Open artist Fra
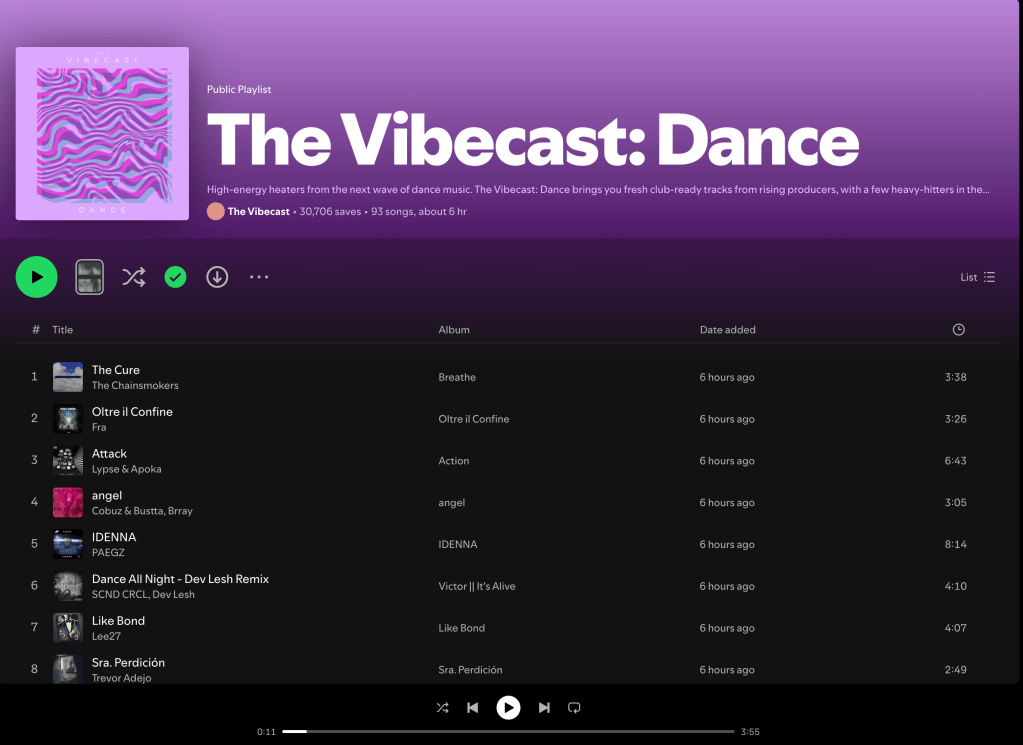The width and height of the screenshot is (1023, 745). coord(99,427)
